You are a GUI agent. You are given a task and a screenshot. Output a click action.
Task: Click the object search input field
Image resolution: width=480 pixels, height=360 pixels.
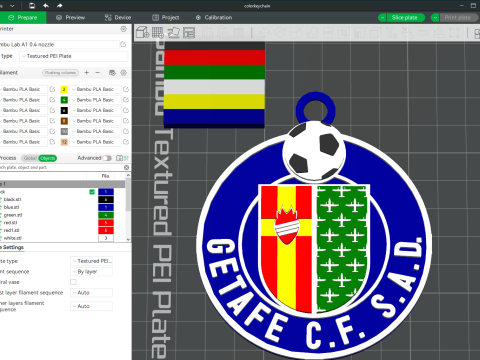(x=61, y=167)
